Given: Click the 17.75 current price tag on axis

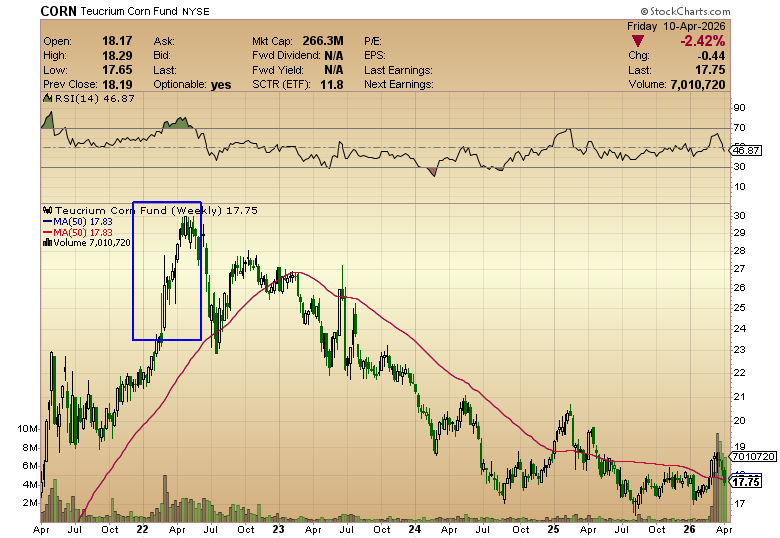Looking at the screenshot, I should point(747,482).
